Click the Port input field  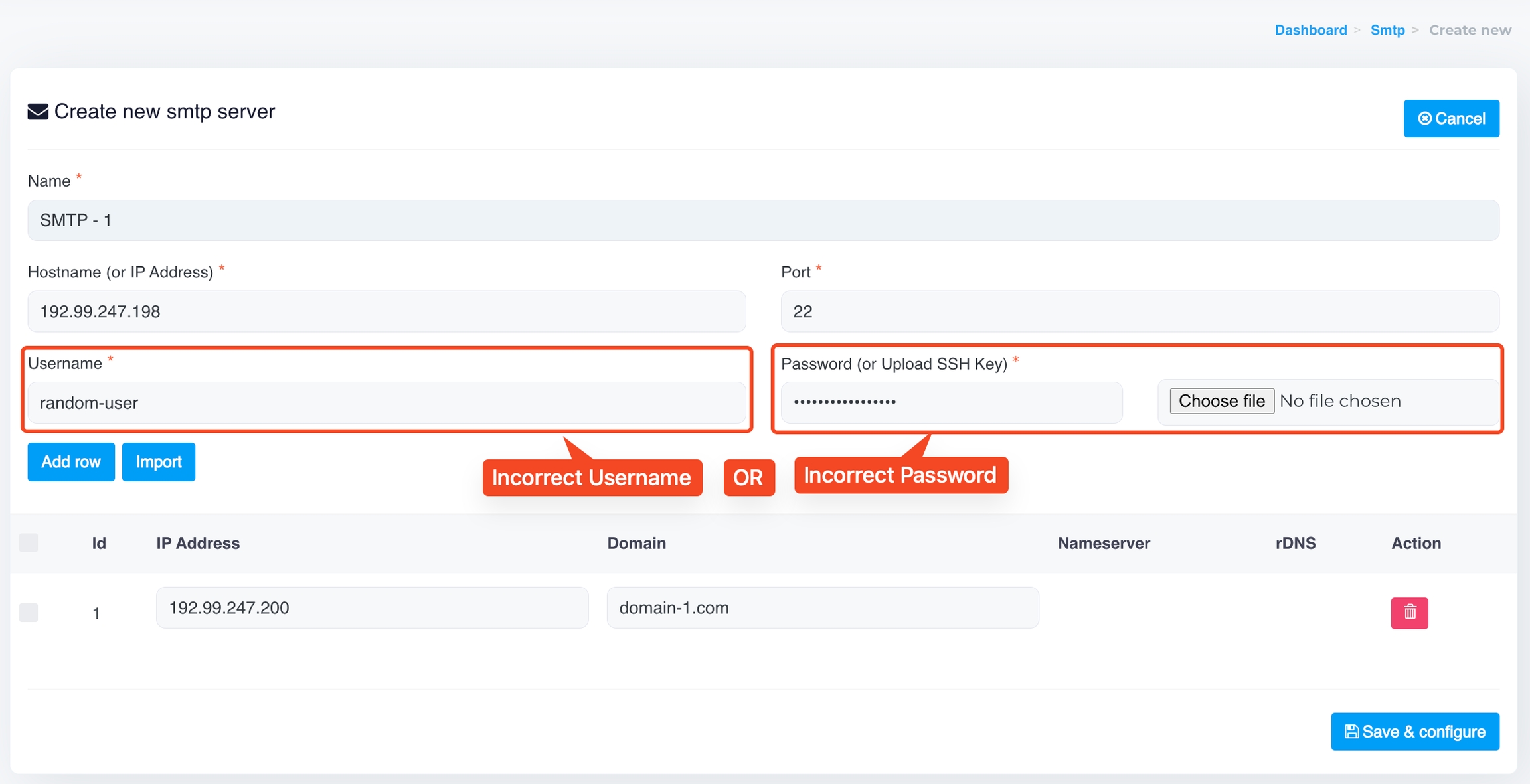[x=1140, y=311]
